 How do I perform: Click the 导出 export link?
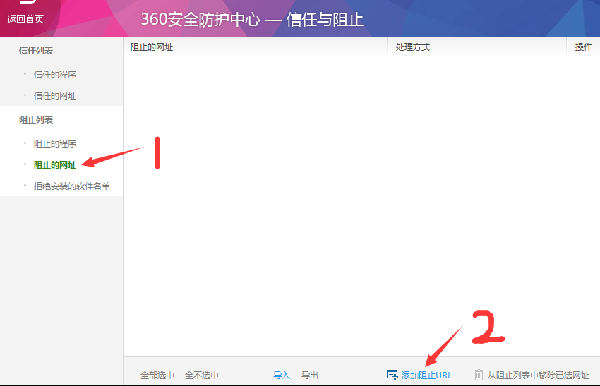point(309,375)
